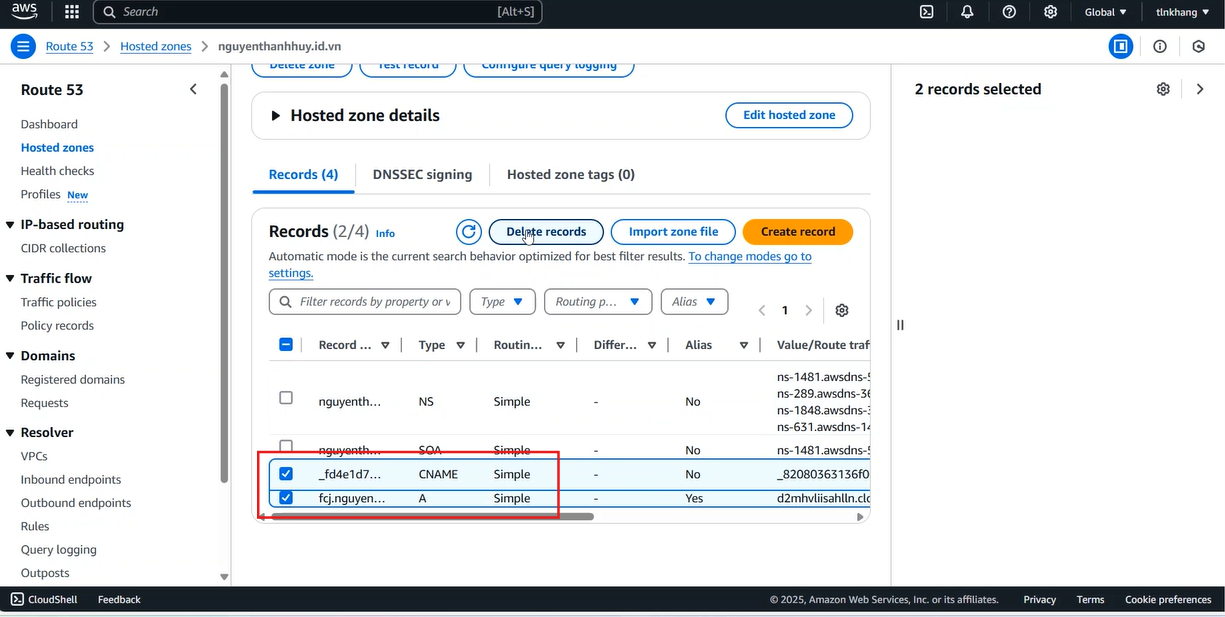Open Route 53 breadcrumb link
Viewport: 1225px width, 617px height.
click(70, 46)
